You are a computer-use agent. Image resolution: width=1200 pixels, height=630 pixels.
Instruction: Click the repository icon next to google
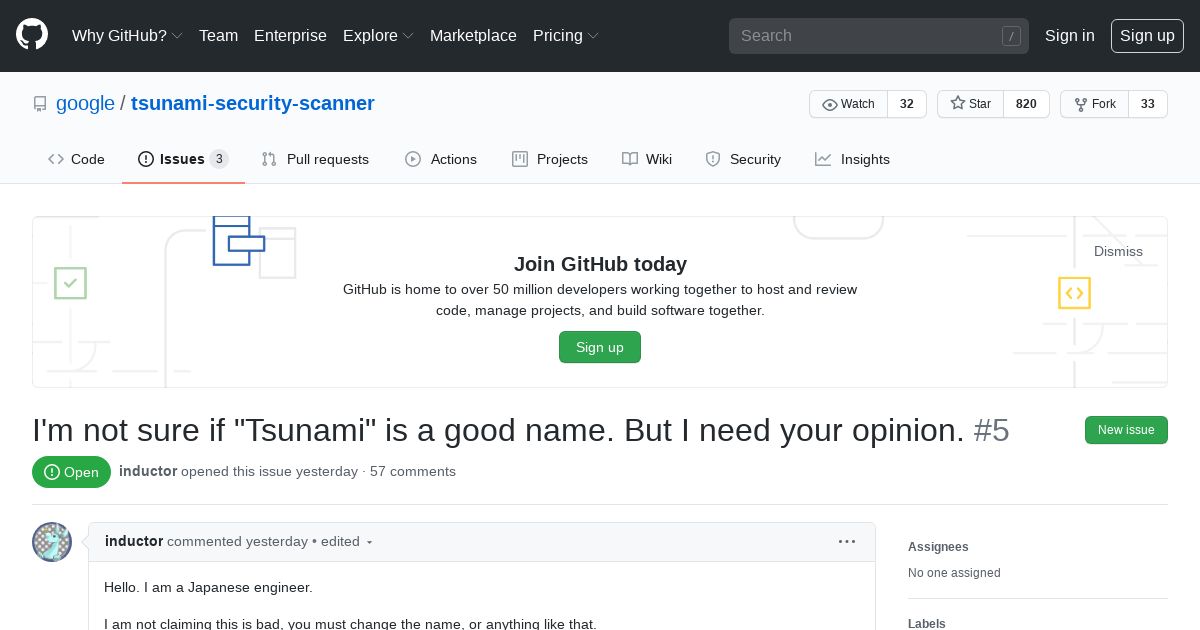tap(40, 104)
